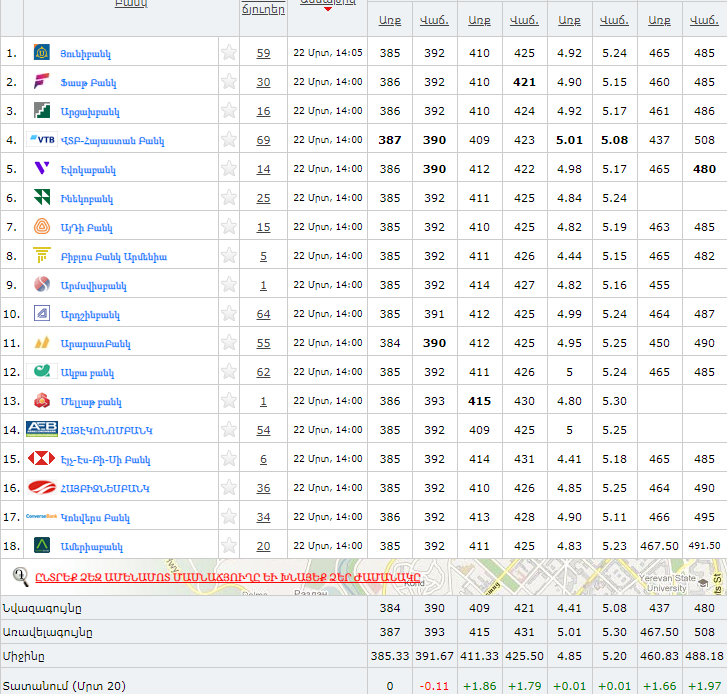Screen dimensions: 727x694
Task: Click the AEB Armeconombank logo in row 14
Action: [42, 429]
